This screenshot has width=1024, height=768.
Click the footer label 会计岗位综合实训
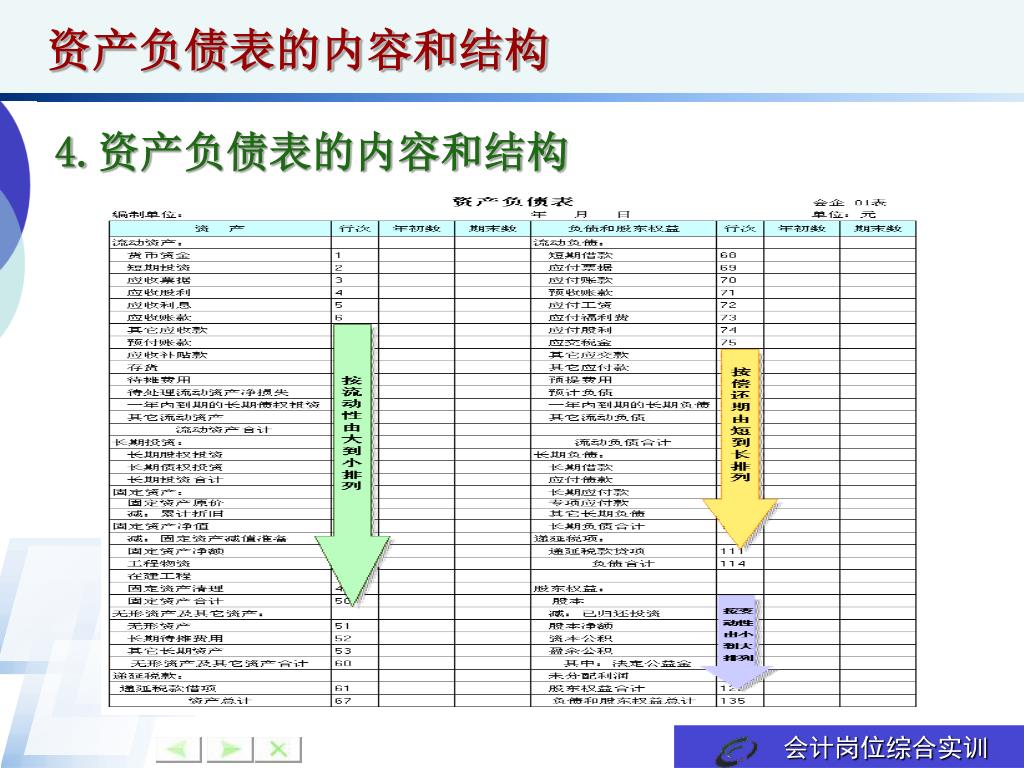point(886,748)
